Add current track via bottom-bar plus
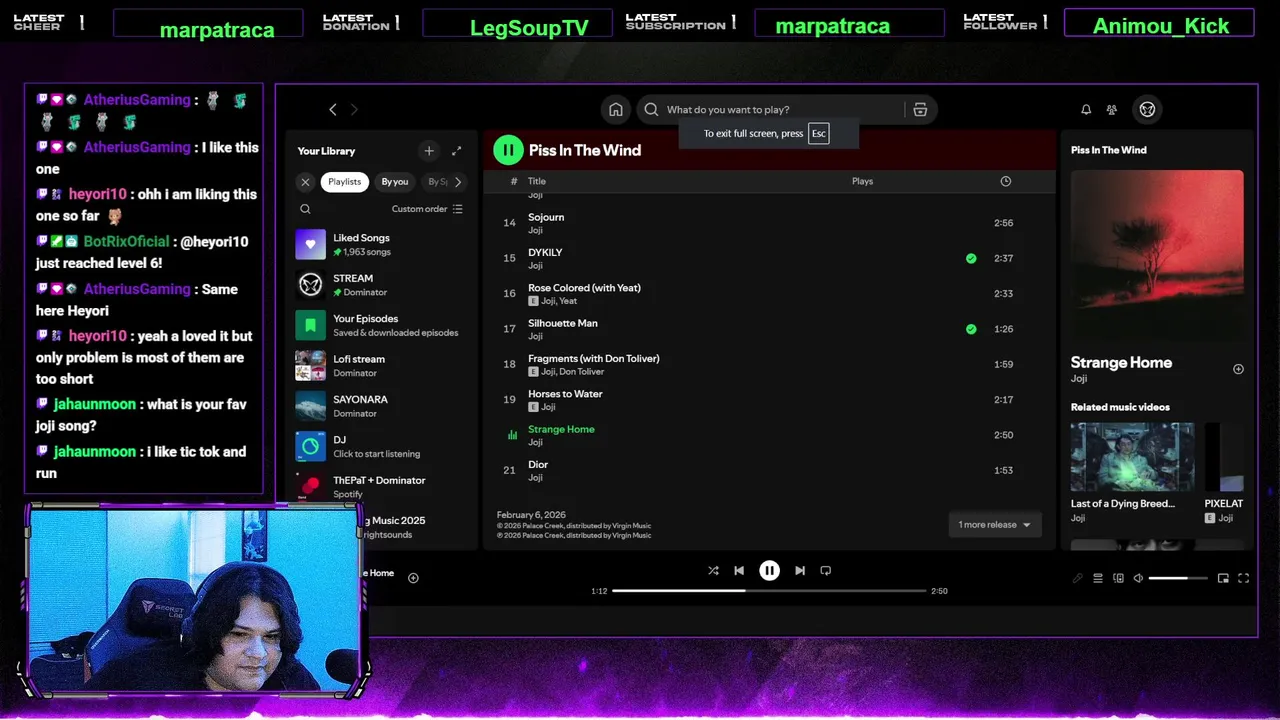This screenshot has width=1280, height=720. (x=413, y=578)
